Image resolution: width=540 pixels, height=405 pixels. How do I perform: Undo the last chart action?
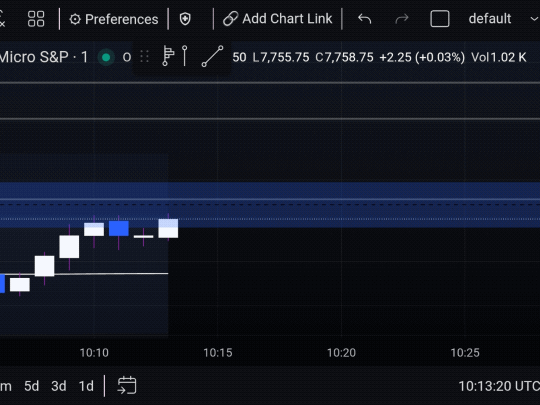(x=364, y=19)
